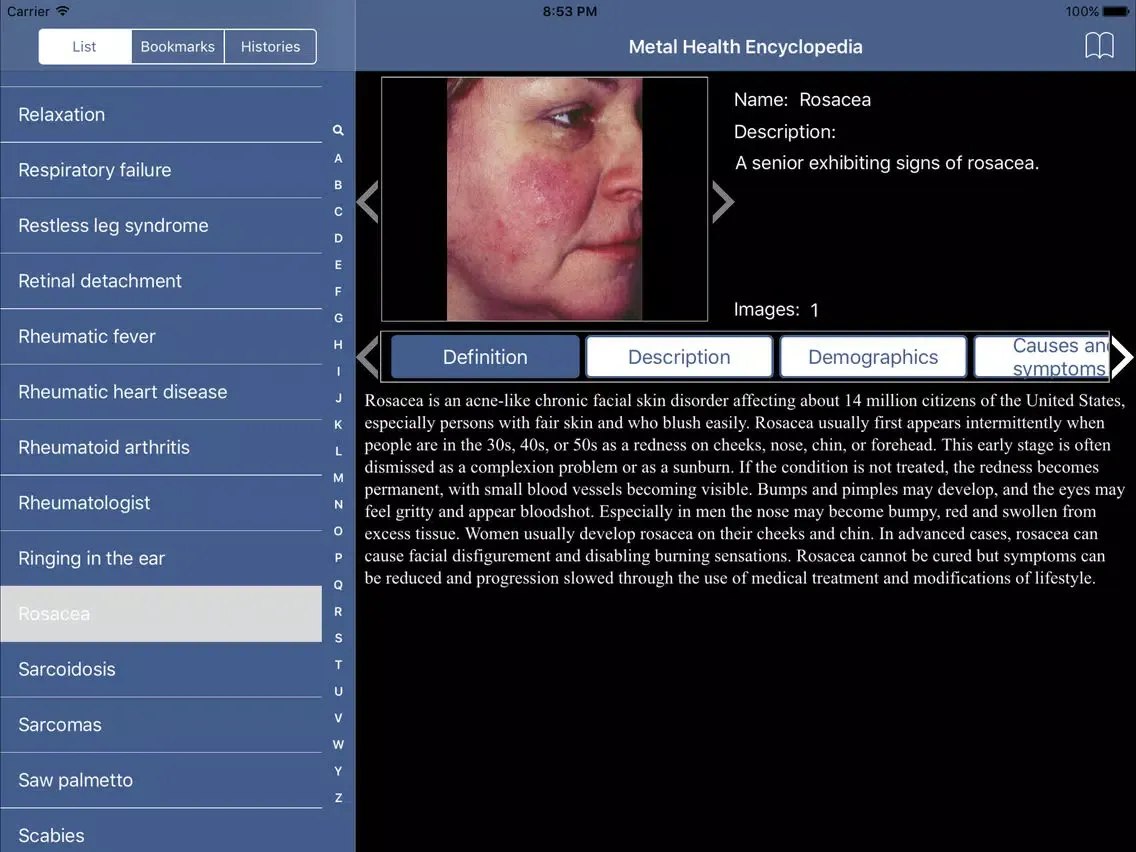1136x852 pixels.
Task: Jump to index letter K
Action: coord(338,425)
